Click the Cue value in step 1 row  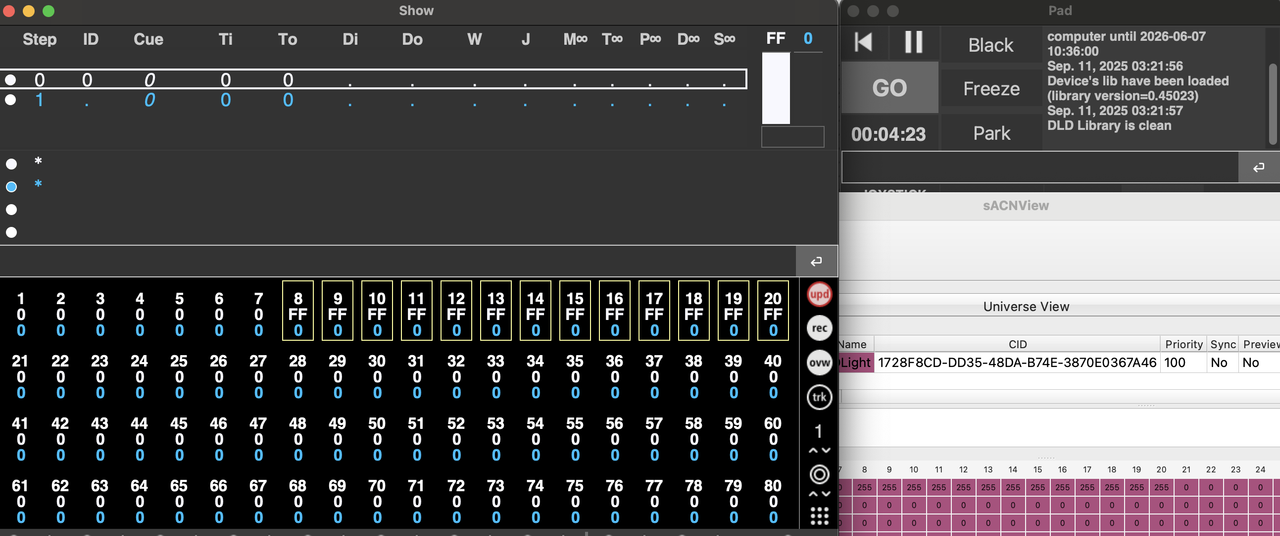pyautogui.click(x=148, y=100)
